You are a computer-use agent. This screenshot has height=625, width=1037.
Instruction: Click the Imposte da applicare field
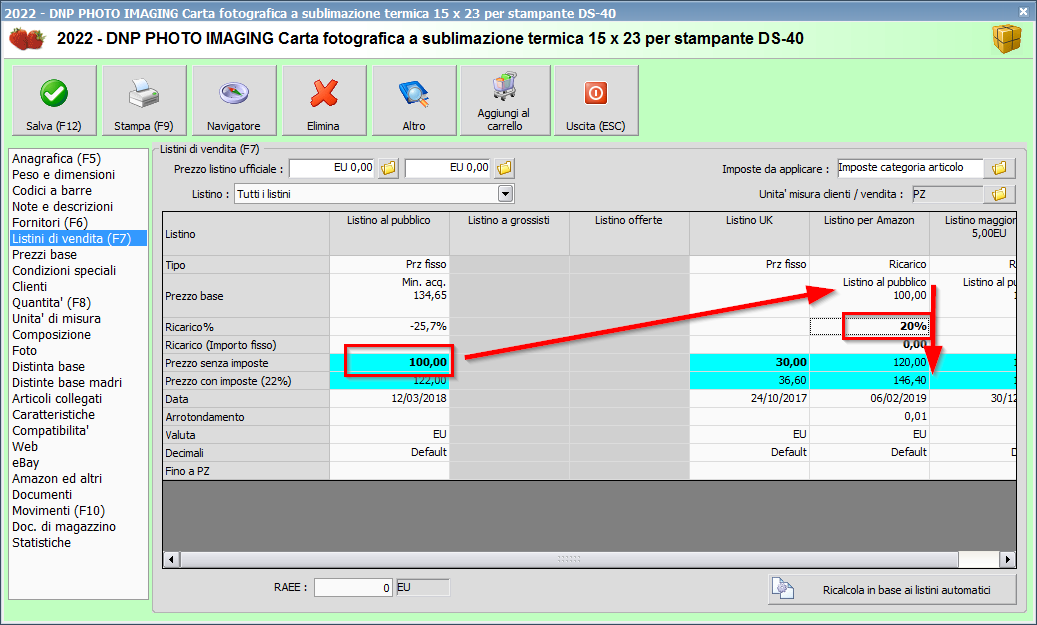tap(910, 168)
